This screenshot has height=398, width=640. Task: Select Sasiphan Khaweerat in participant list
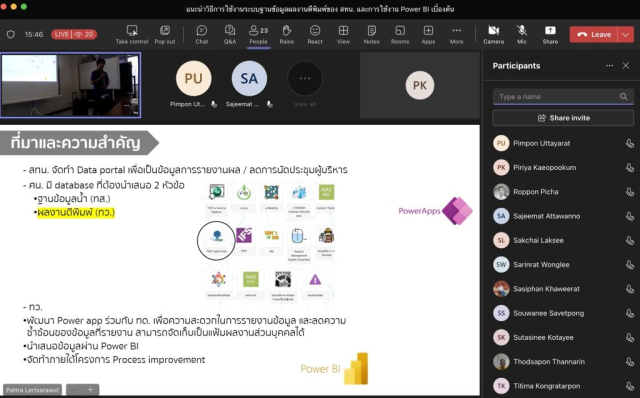[x=563, y=289]
